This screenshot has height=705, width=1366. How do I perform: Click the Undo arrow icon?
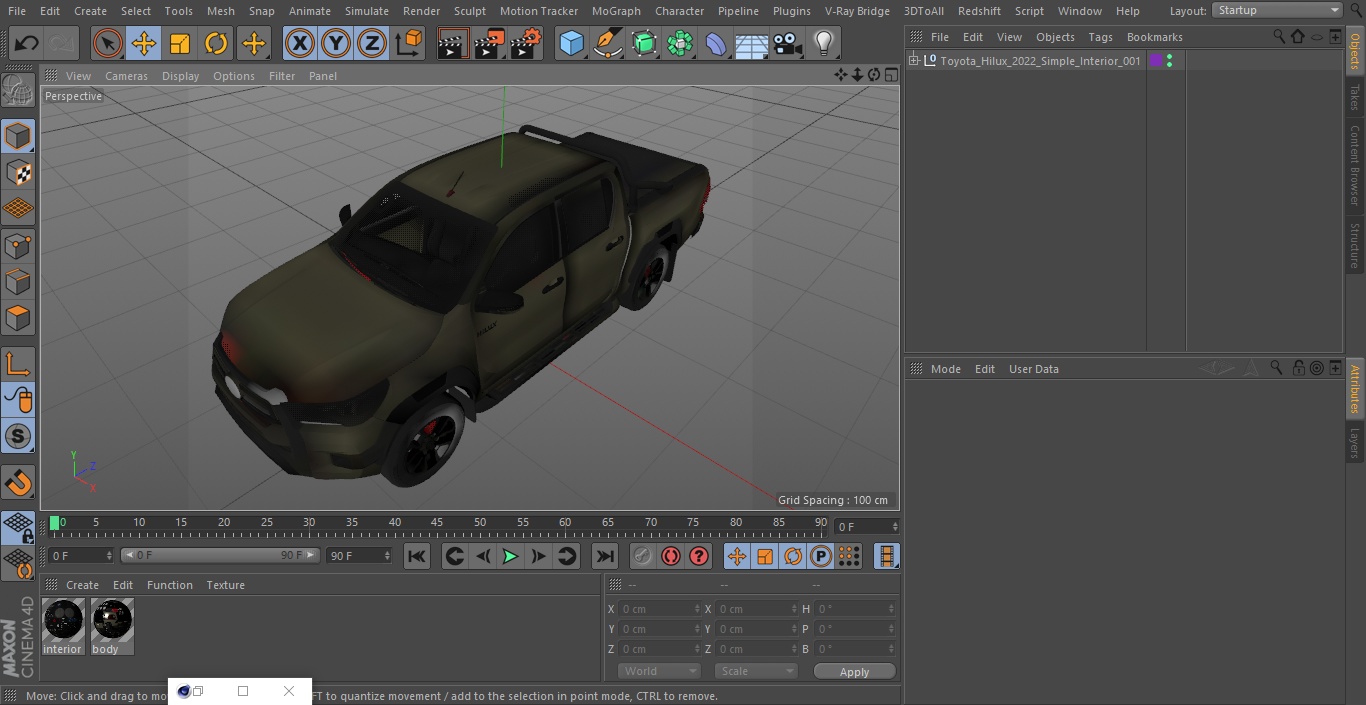click(x=27, y=43)
